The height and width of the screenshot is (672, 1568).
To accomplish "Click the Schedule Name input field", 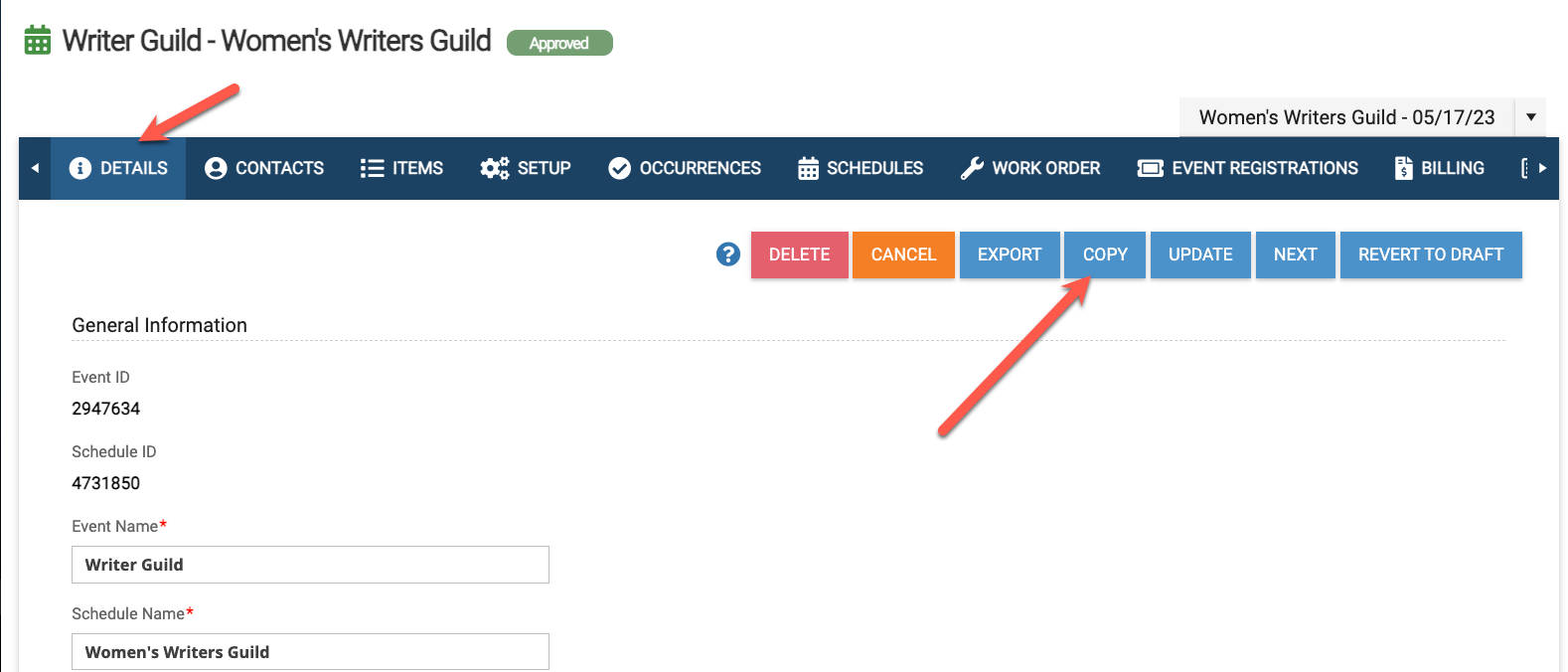I will (x=310, y=652).
